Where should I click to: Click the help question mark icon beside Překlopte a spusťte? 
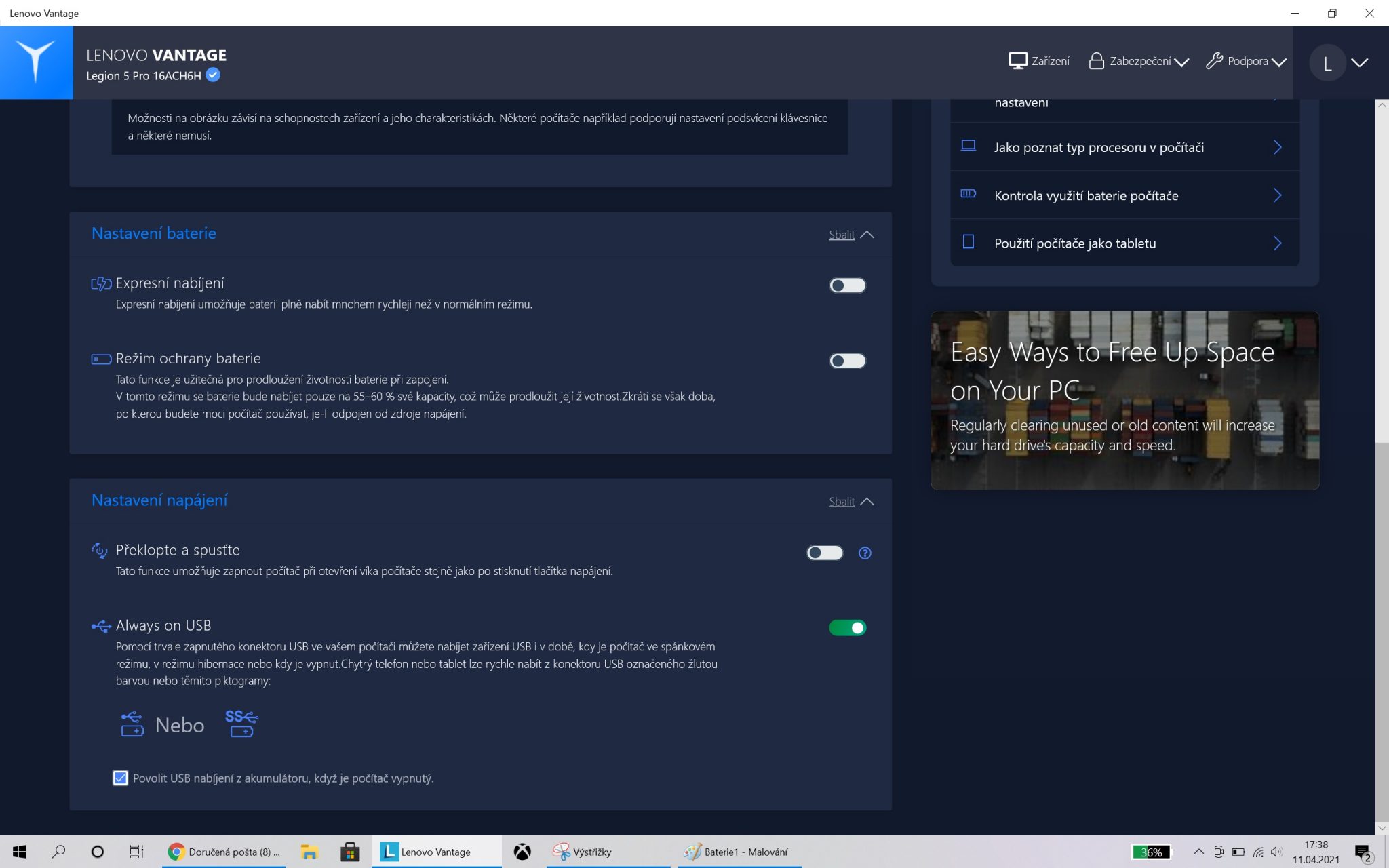pos(865,553)
